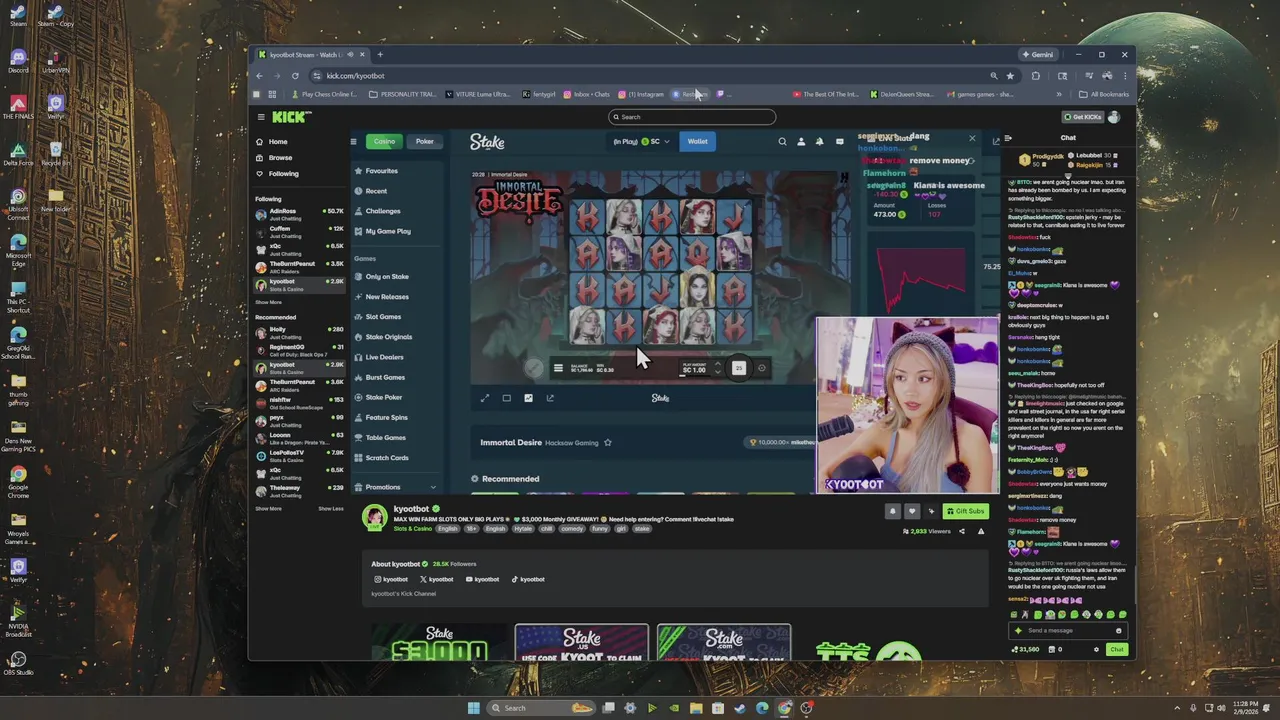This screenshot has height=720, width=1280.
Task: Click the subscribe icon beside Gift Subs
Action: tap(931, 511)
